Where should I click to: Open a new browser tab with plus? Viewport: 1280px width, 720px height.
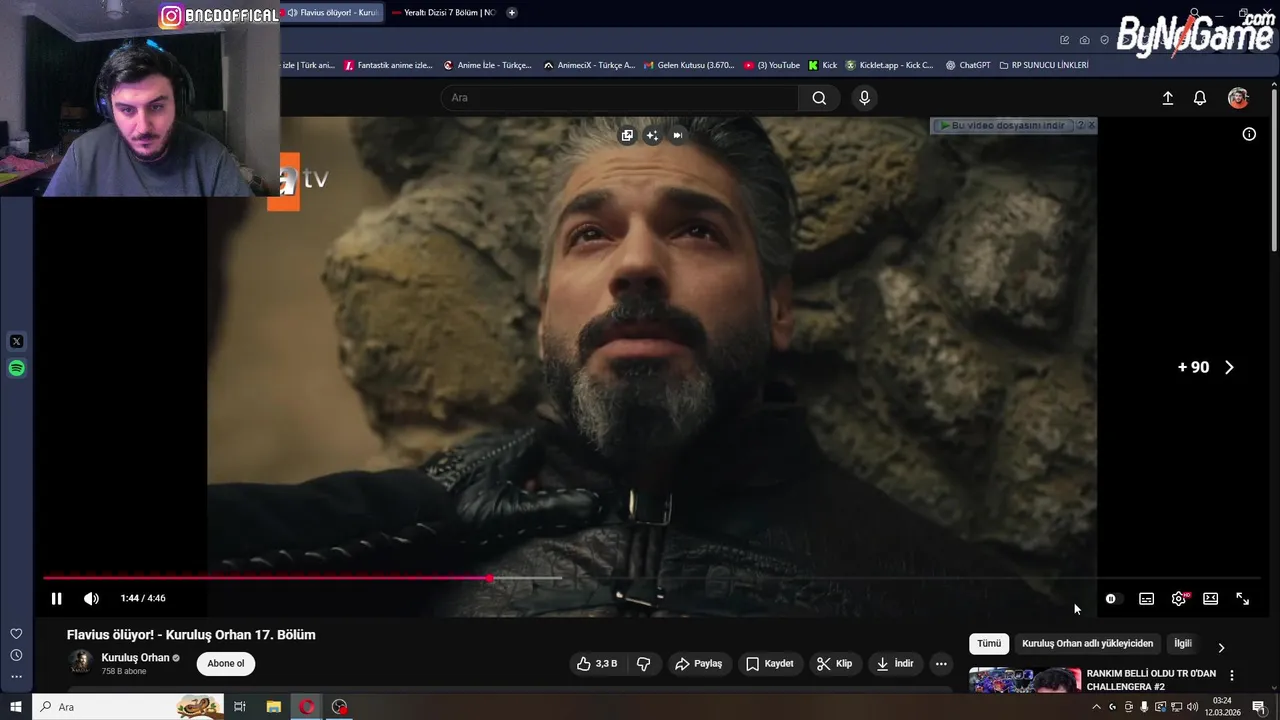[512, 13]
